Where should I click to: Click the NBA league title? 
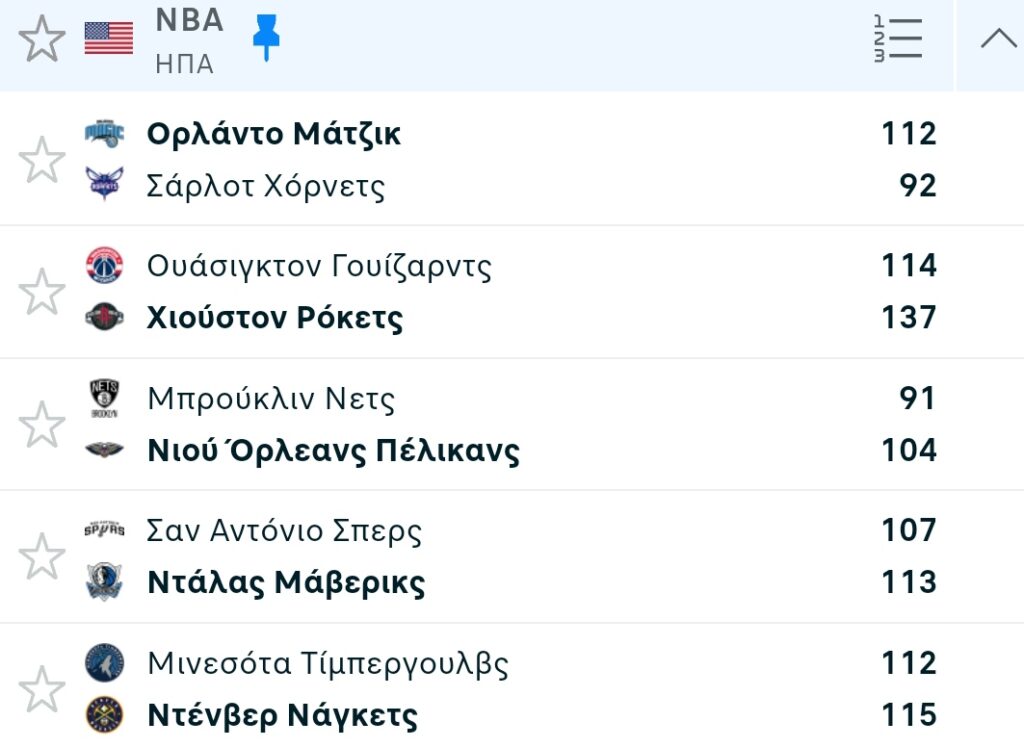189,20
